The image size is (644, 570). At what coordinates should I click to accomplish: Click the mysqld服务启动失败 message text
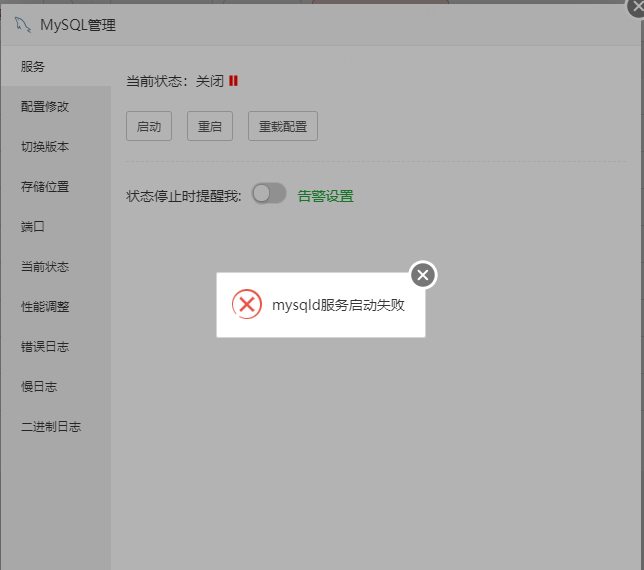(x=338, y=305)
